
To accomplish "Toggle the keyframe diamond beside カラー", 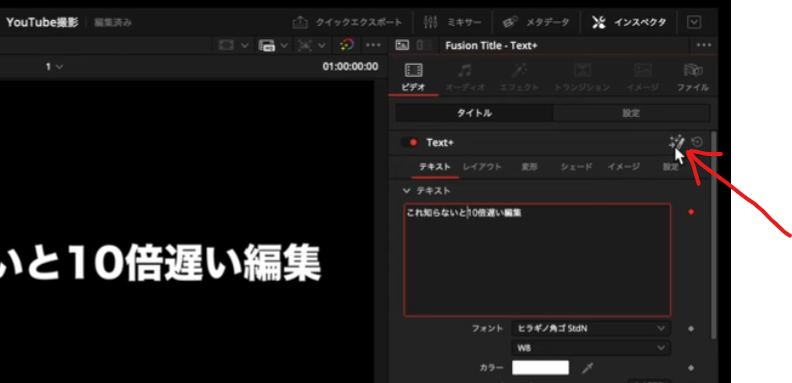I will click(691, 368).
